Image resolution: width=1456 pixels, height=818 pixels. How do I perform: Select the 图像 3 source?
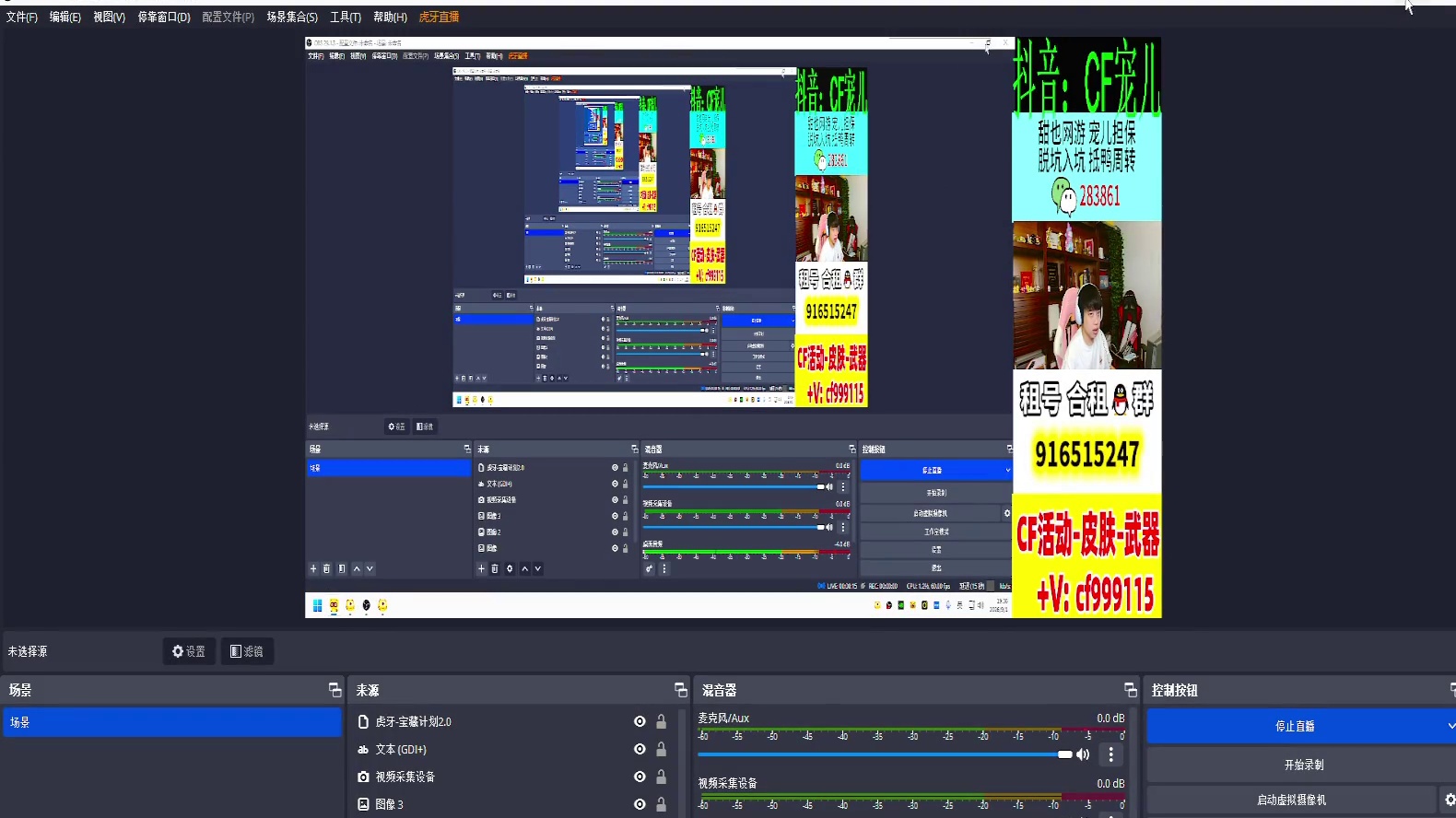point(390,805)
